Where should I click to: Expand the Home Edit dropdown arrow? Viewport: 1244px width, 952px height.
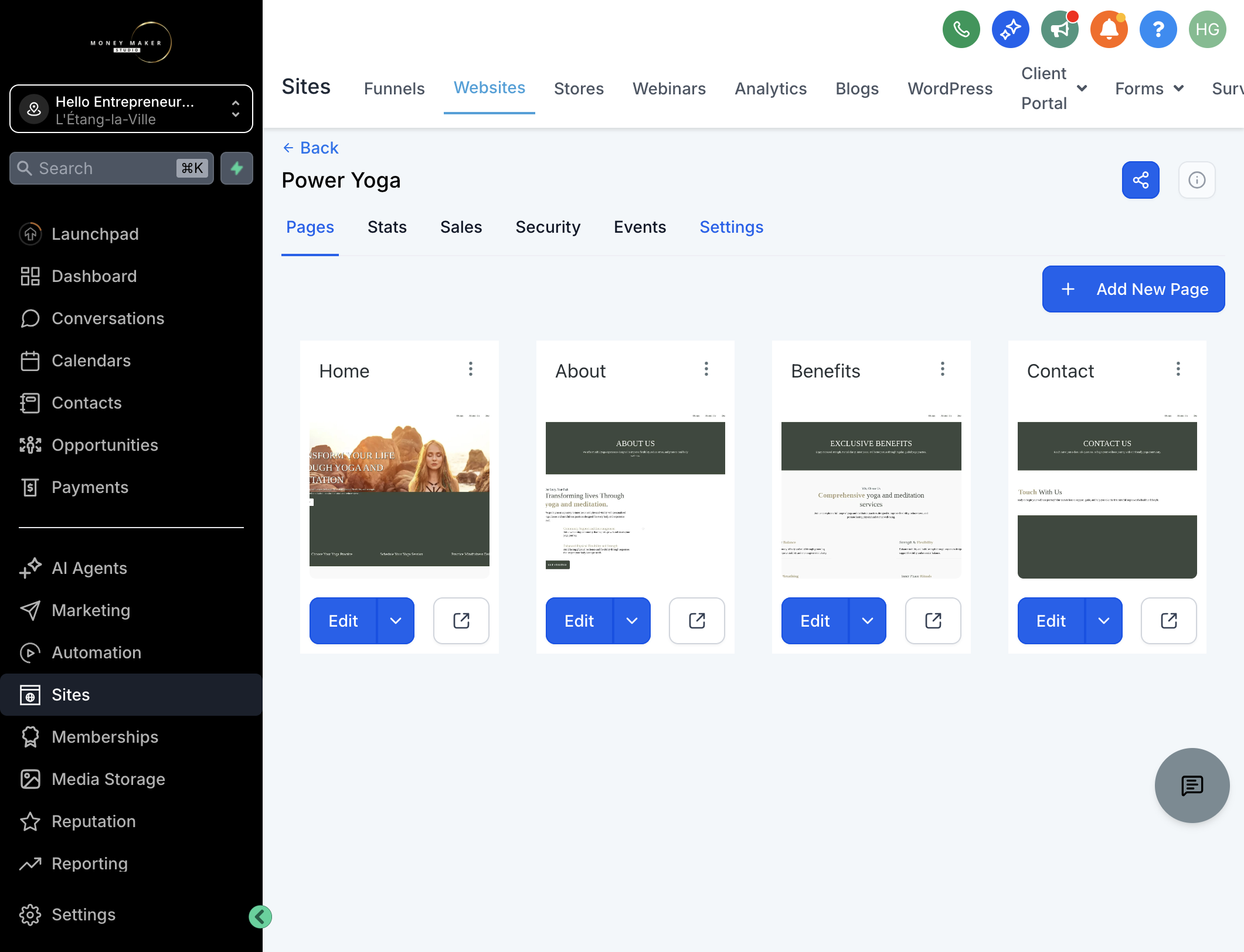(x=396, y=621)
